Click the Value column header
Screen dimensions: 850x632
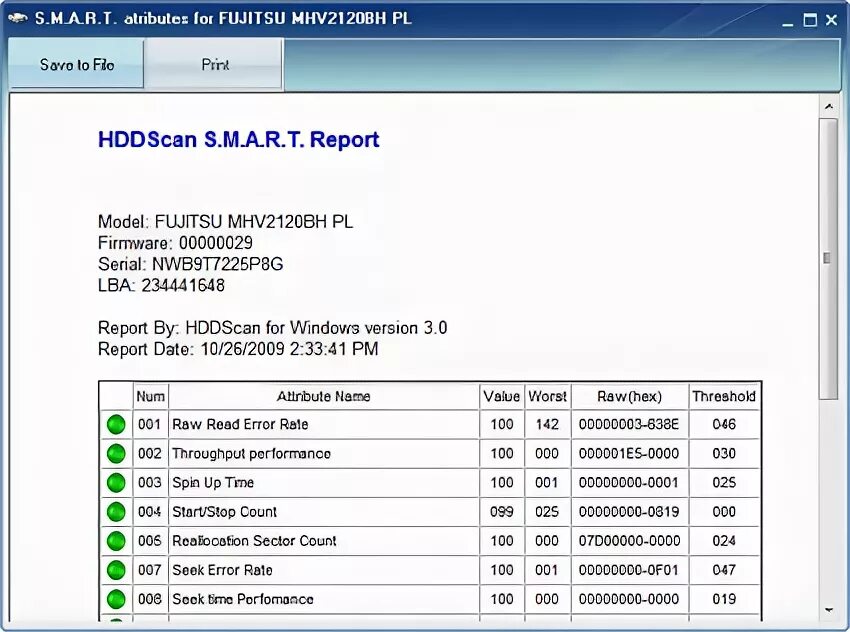point(501,396)
